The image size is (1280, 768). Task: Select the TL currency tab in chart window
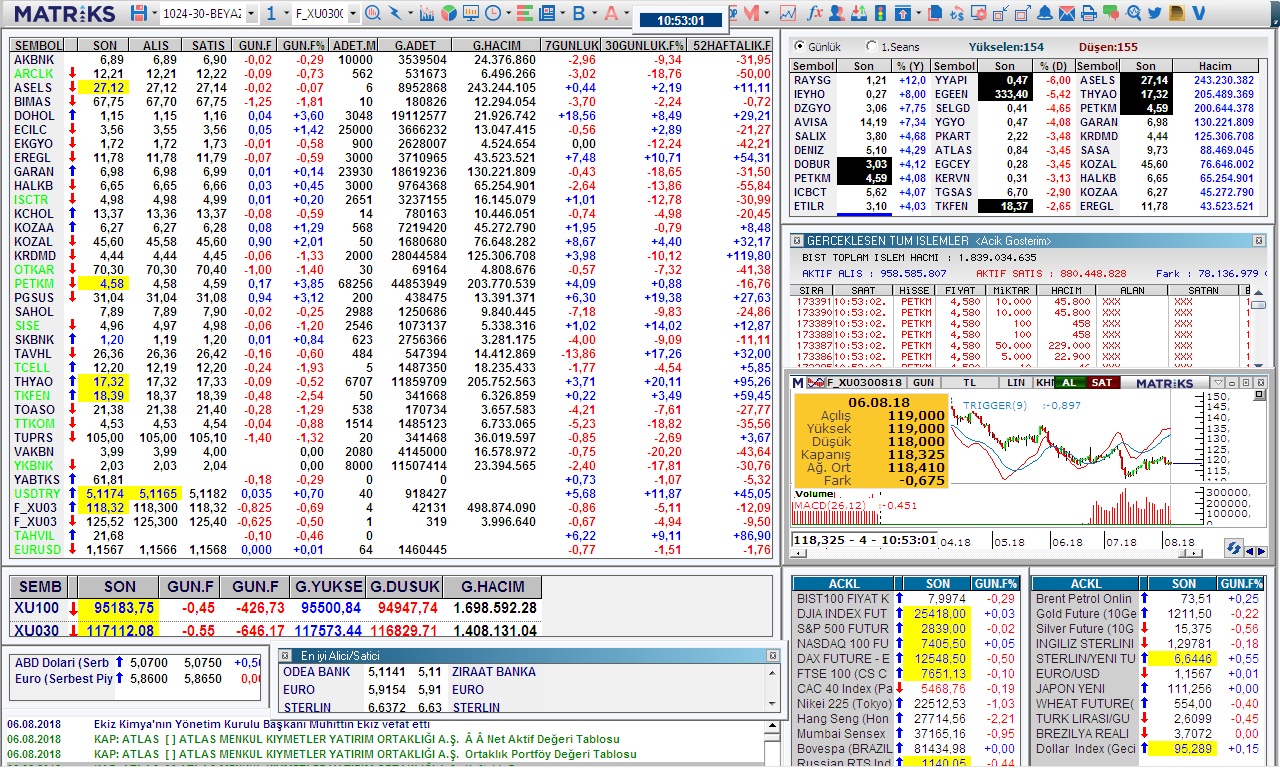click(x=969, y=383)
